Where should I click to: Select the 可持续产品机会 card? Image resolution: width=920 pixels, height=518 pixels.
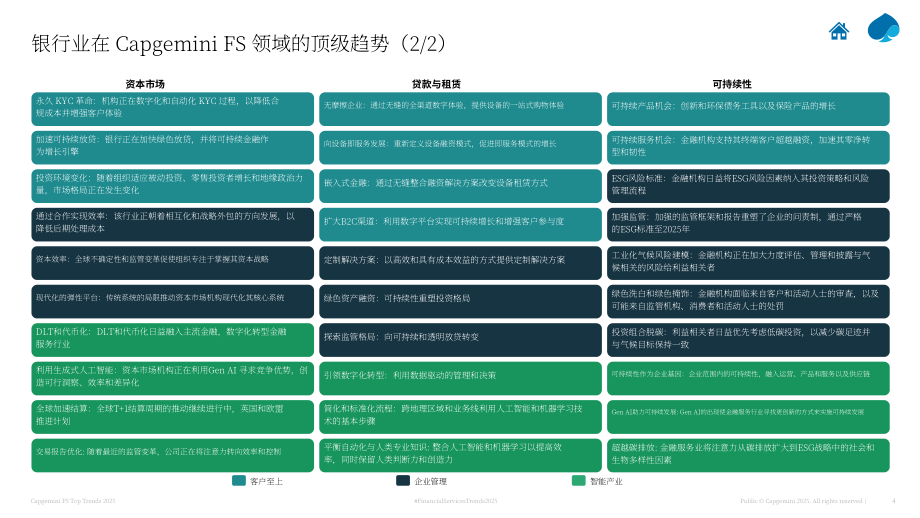click(x=748, y=109)
